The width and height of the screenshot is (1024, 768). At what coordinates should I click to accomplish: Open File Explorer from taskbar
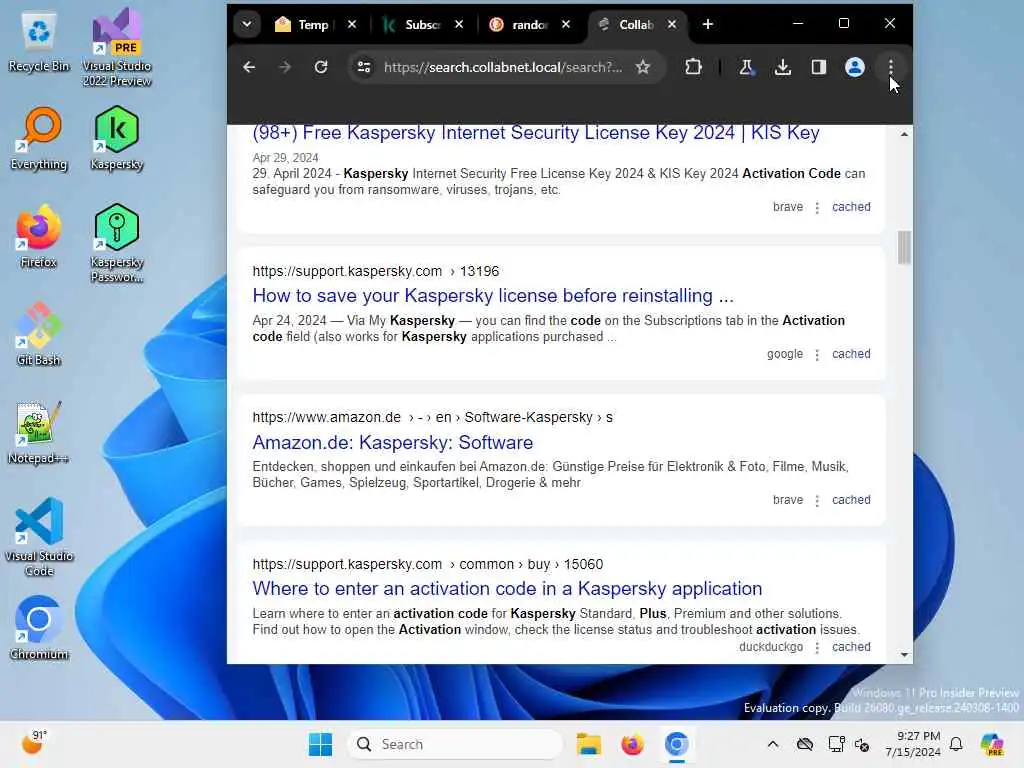point(588,744)
